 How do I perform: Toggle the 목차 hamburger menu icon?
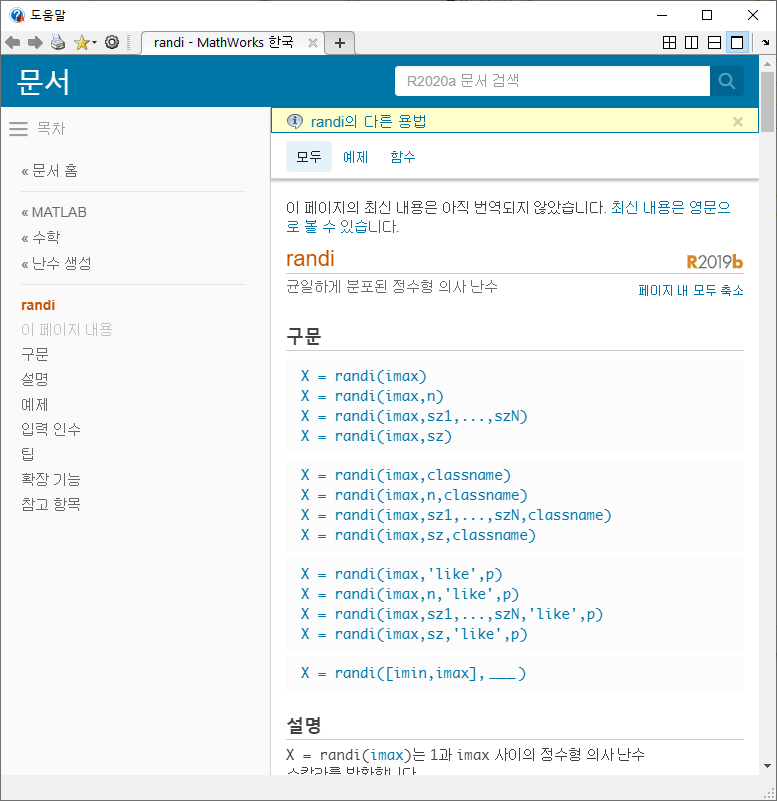pyautogui.click(x=18, y=129)
